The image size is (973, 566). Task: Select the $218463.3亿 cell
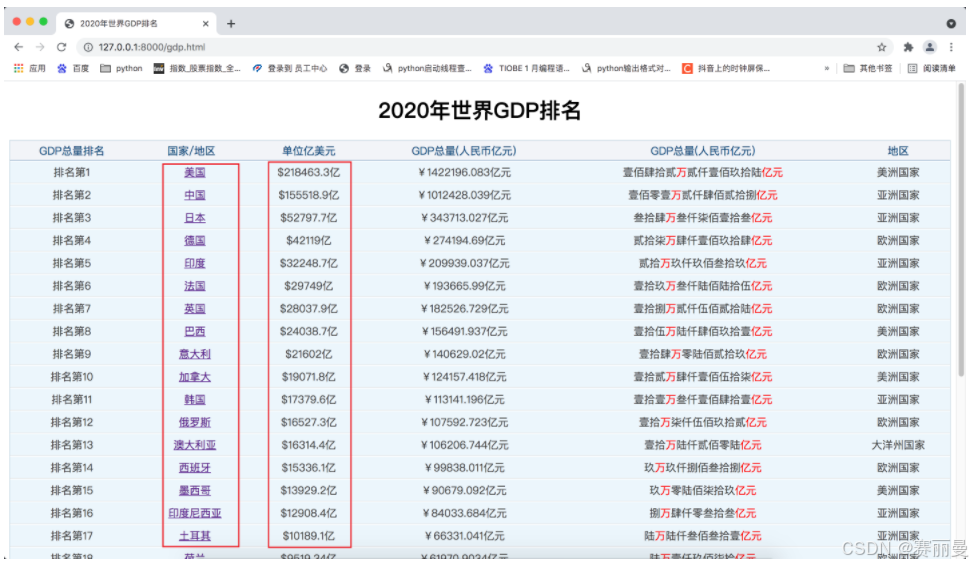point(308,173)
